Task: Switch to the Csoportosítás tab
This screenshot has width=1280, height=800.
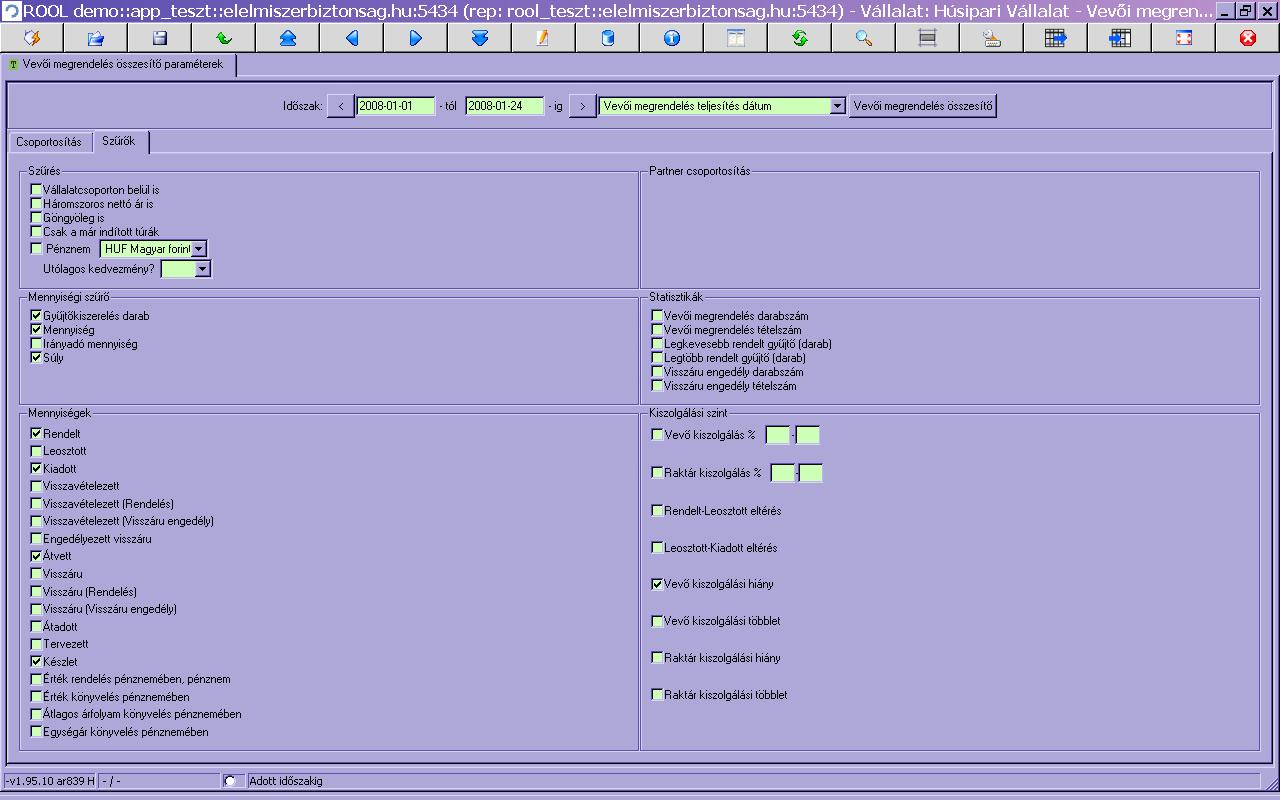Action: click(49, 142)
